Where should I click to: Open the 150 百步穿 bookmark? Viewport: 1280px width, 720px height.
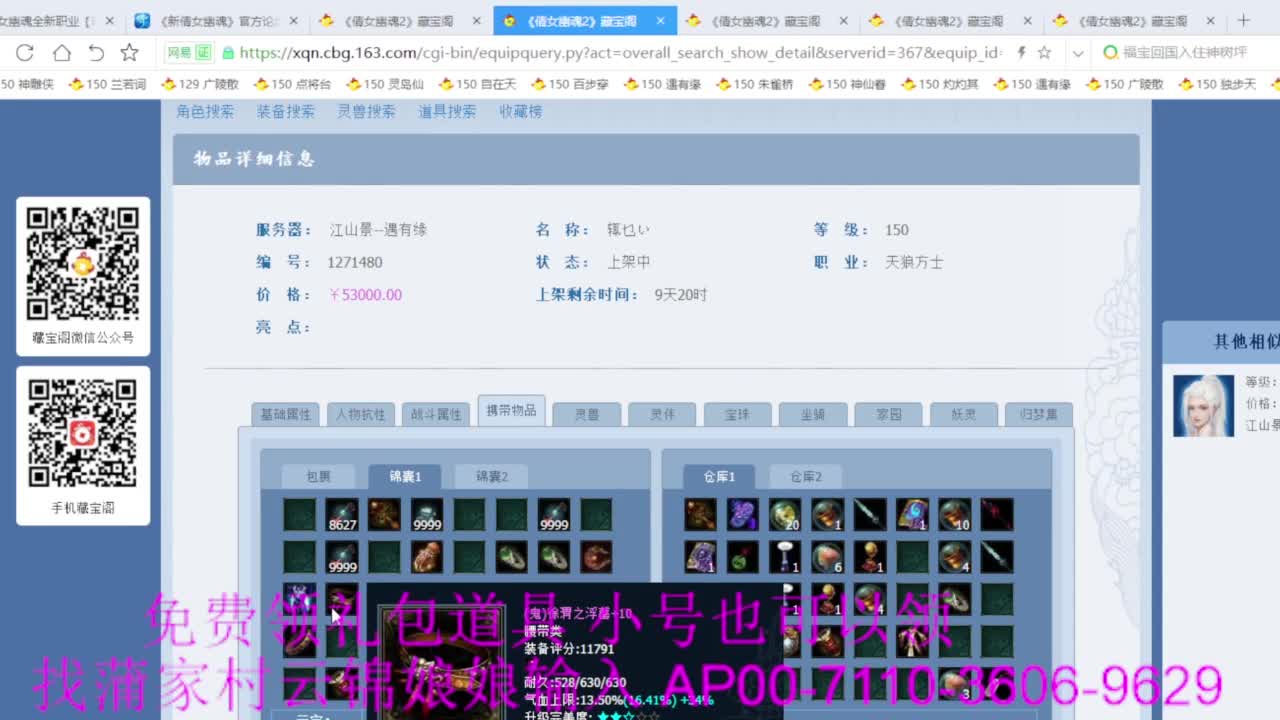click(x=569, y=85)
